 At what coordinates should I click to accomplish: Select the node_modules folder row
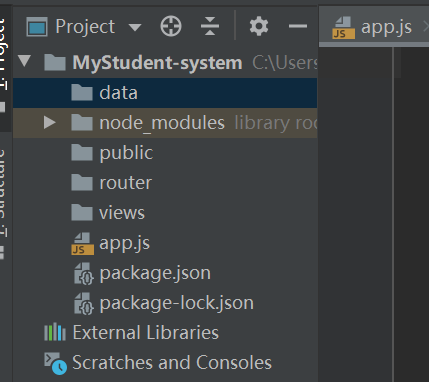165,123
